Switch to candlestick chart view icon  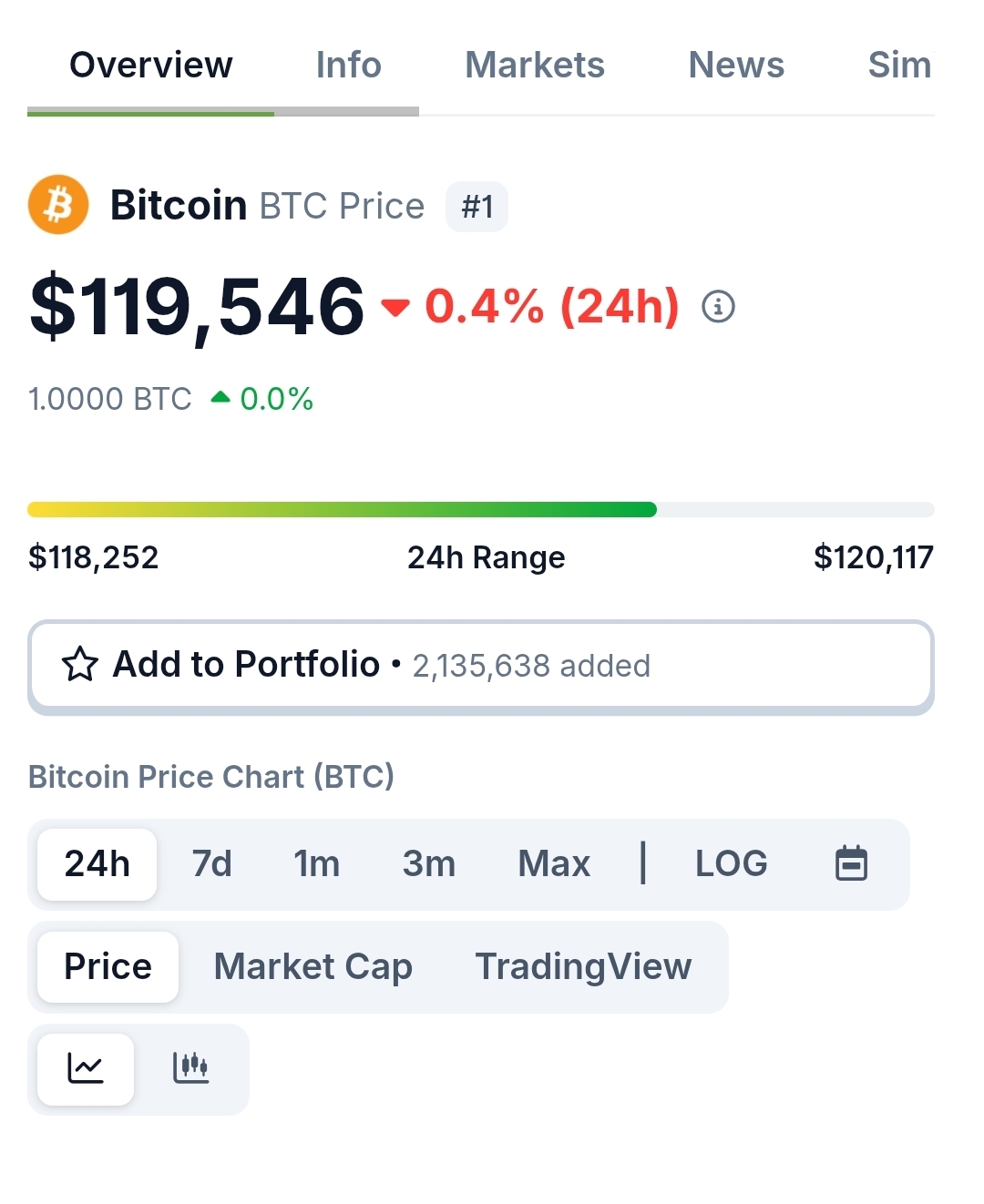(x=190, y=1068)
